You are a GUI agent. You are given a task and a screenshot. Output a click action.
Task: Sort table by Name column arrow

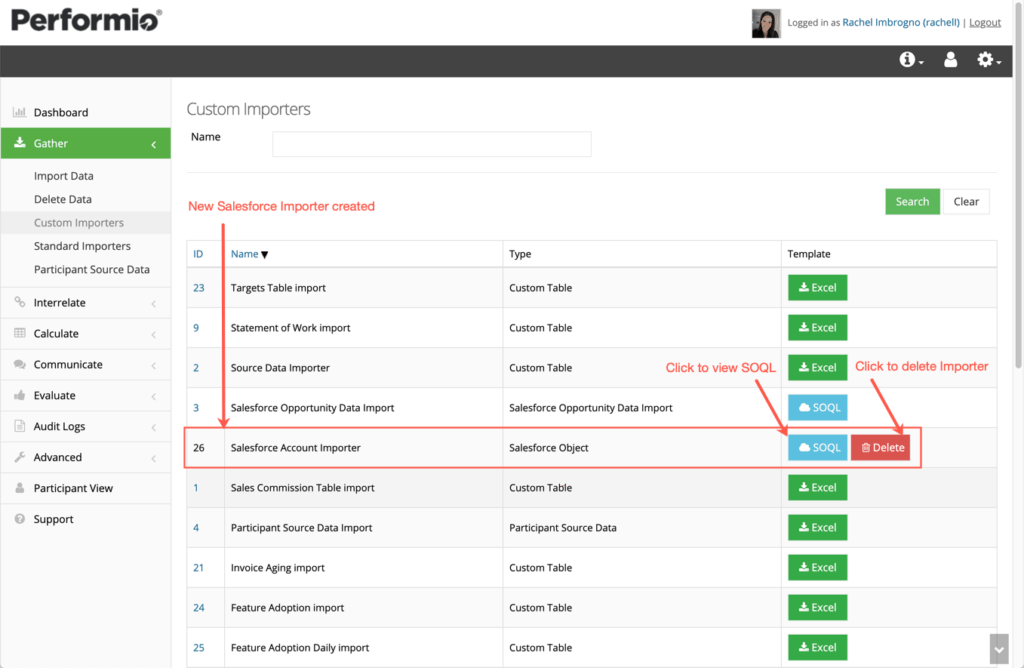point(264,255)
